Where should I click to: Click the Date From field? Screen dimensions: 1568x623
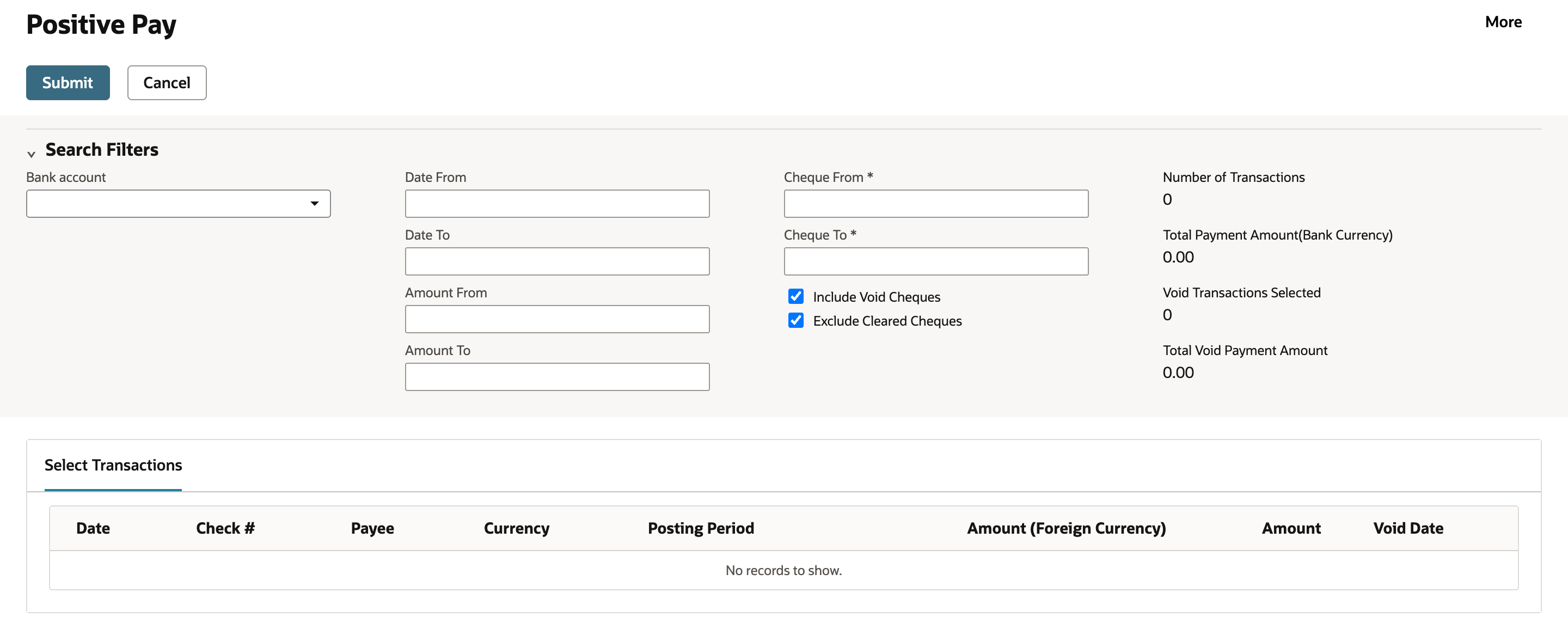point(557,204)
